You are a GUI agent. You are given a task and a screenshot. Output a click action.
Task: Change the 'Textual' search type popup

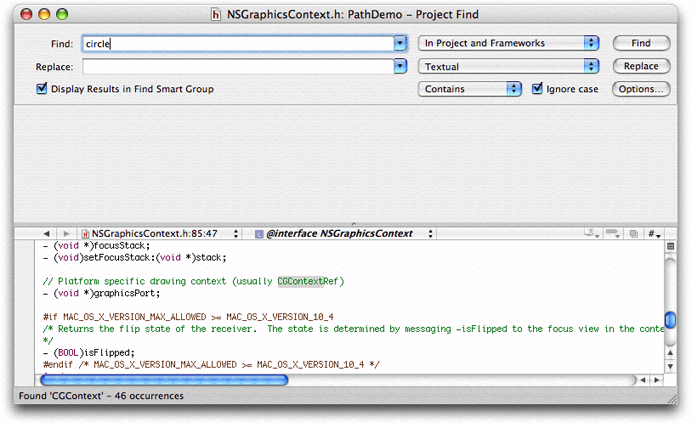tap(509, 66)
